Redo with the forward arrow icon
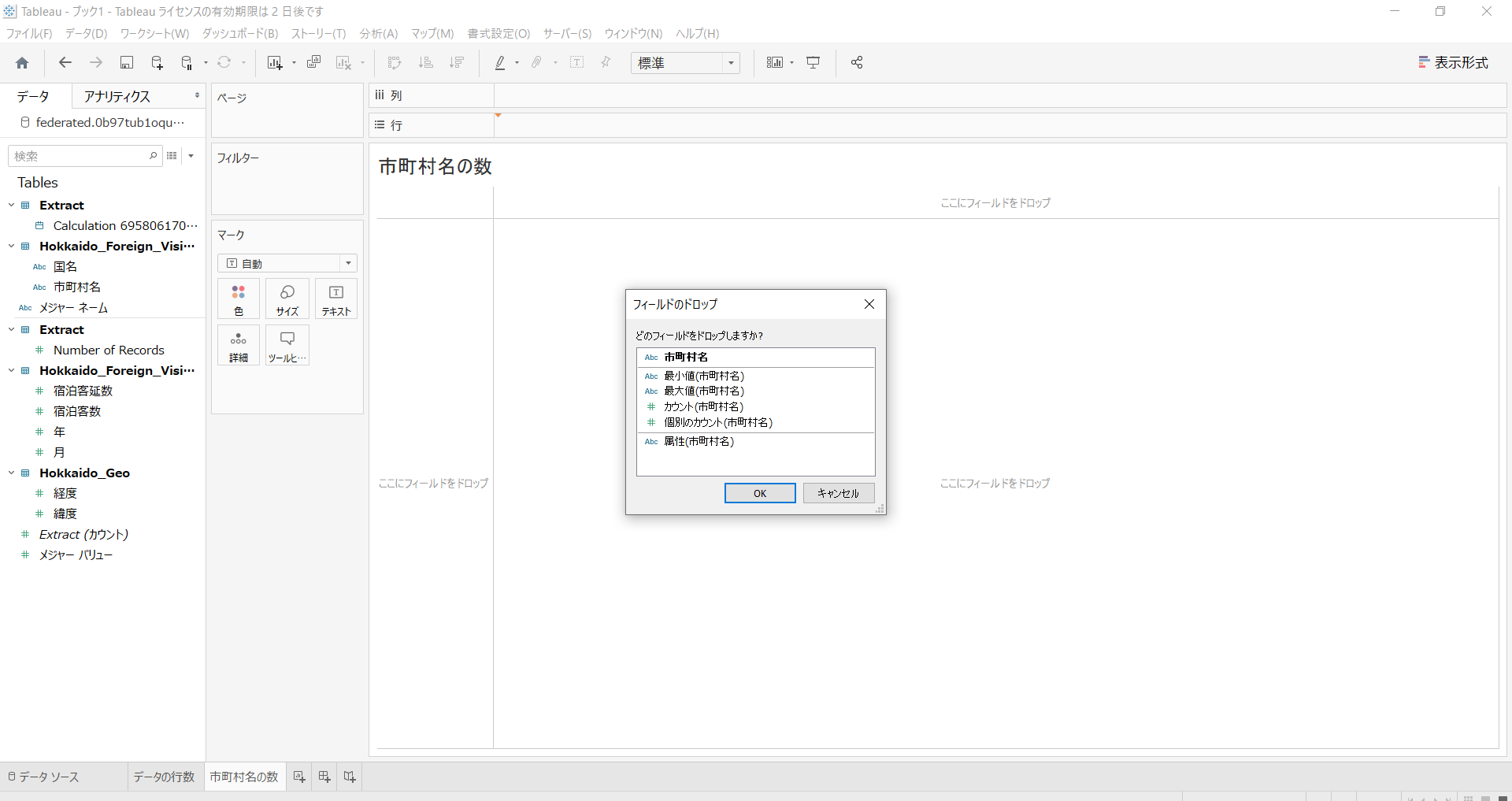1512x801 pixels. coord(96,63)
